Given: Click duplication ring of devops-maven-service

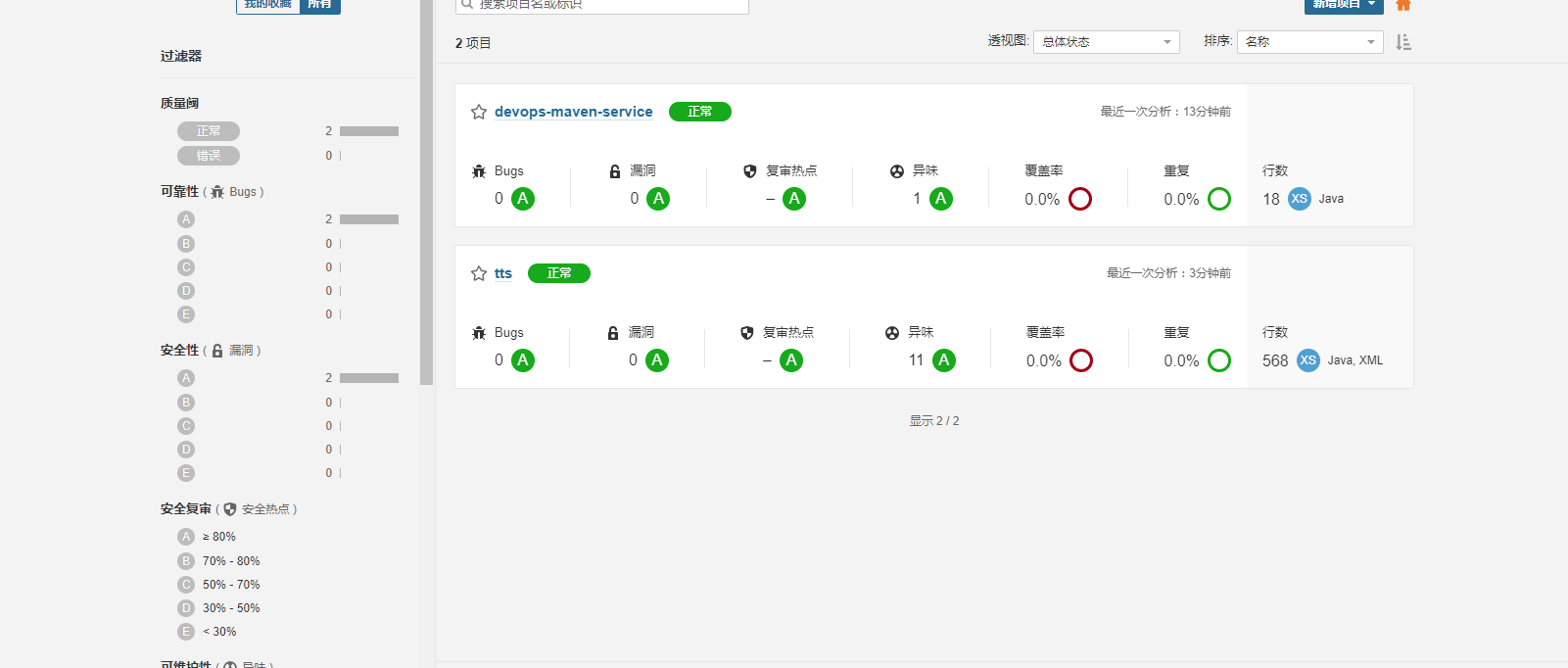Looking at the screenshot, I should pos(1219,199).
